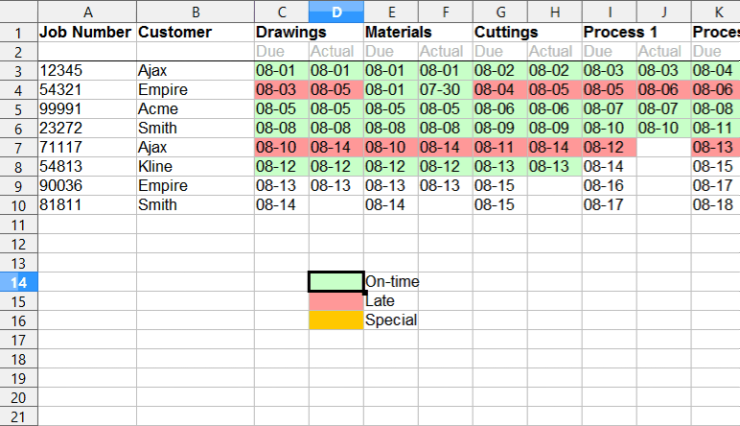Click the "Materials" header cell
This screenshot has height=426, width=740.
(391, 32)
